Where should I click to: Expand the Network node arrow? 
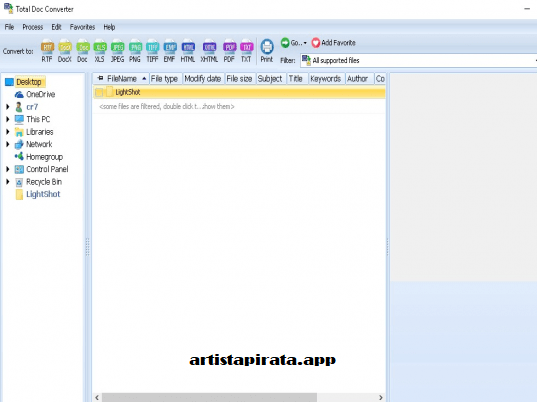[8, 144]
